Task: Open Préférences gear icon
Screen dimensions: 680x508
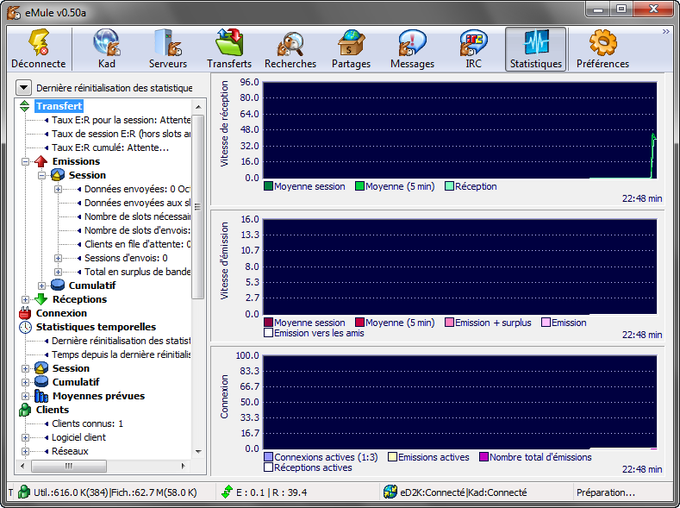Action: [603, 43]
